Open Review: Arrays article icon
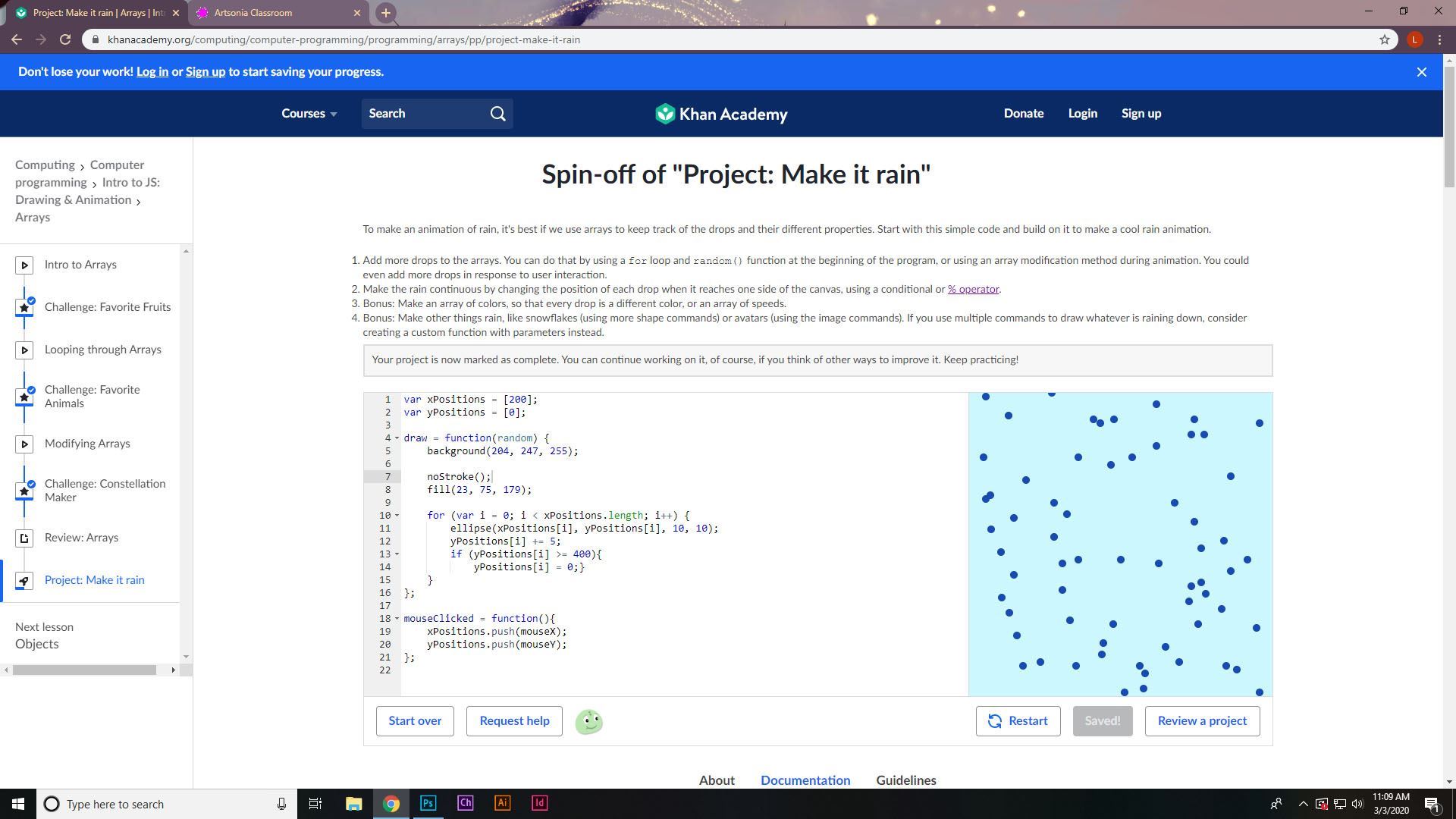 tap(24, 538)
